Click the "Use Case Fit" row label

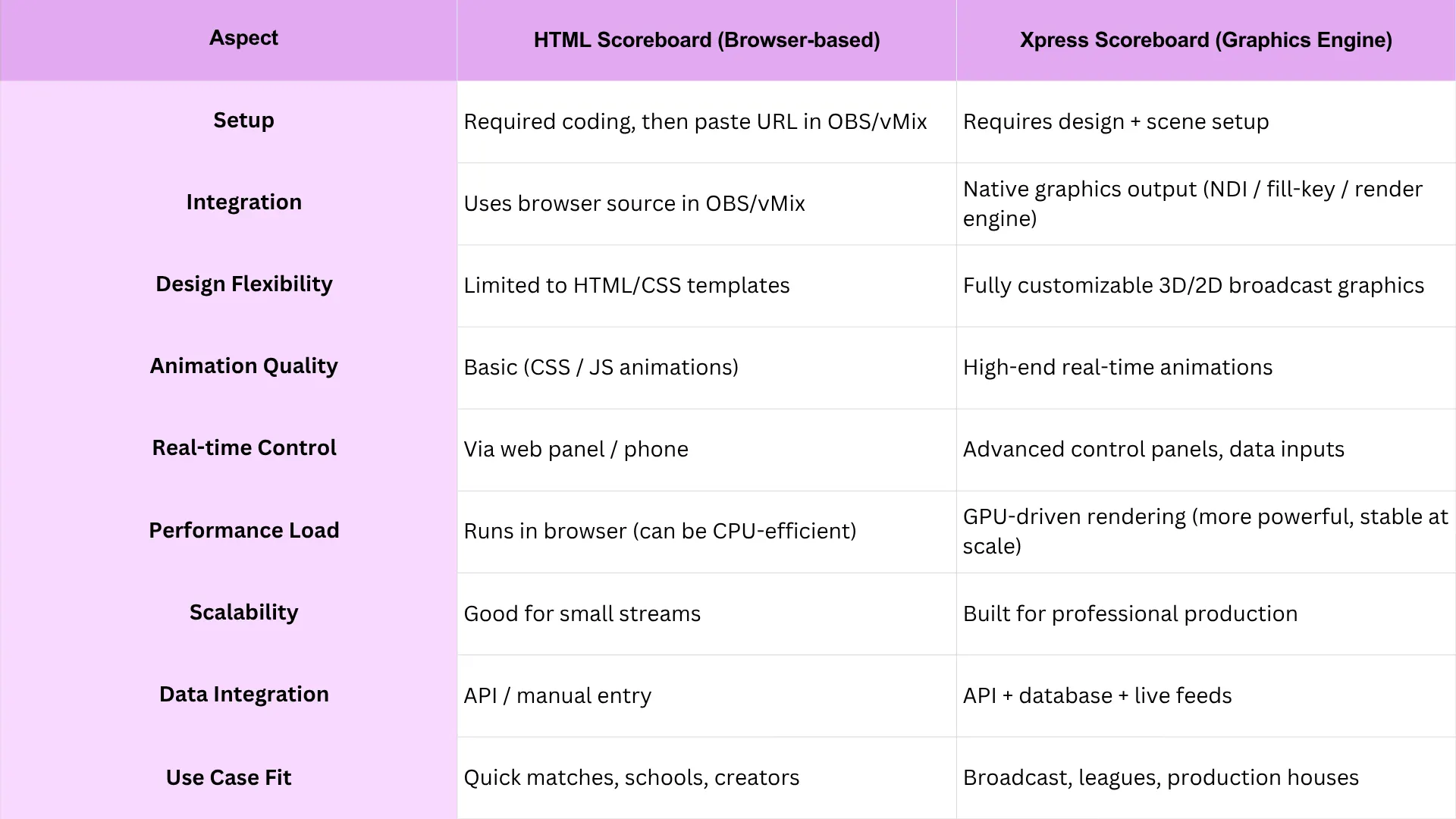228,778
